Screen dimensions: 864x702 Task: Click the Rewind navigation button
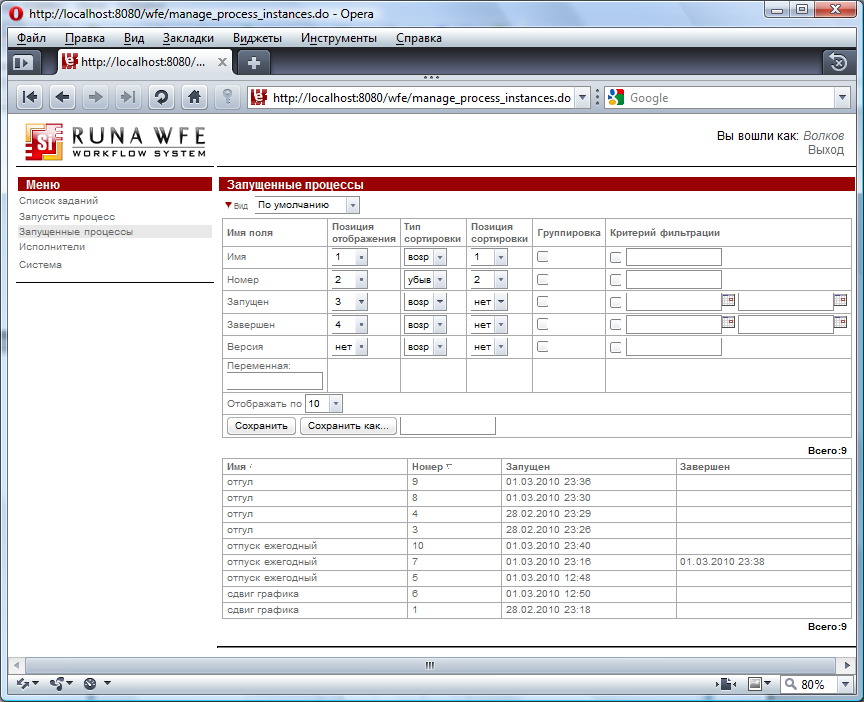[30, 97]
